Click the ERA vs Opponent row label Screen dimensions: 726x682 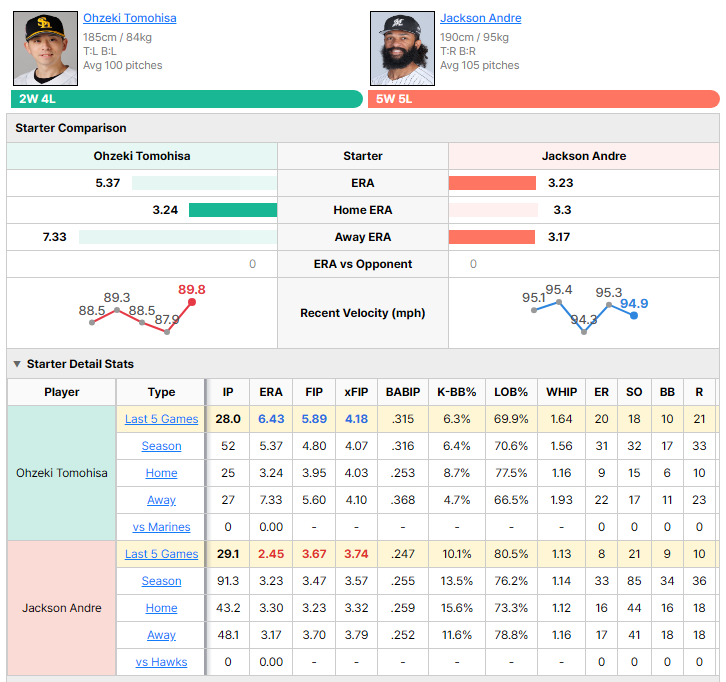coord(363,264)
